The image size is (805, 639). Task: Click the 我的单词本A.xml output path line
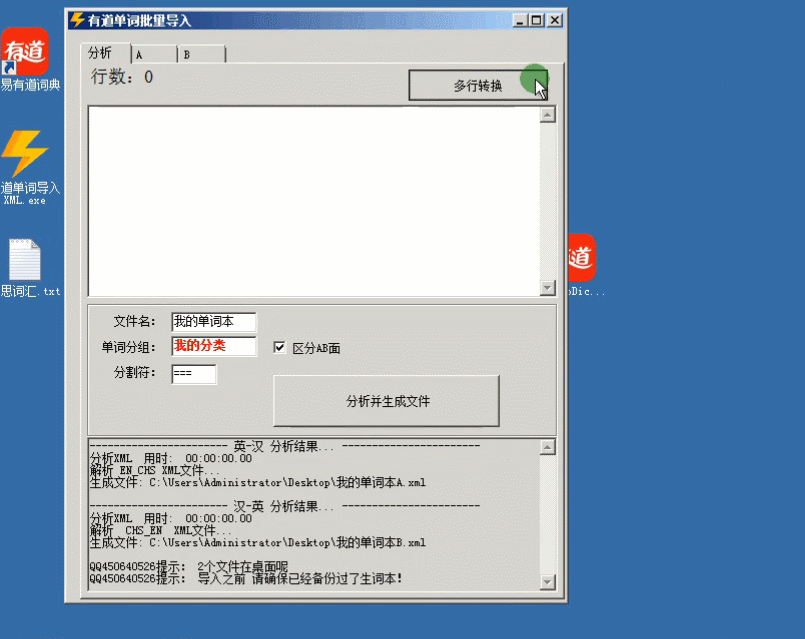pos(258,482)
